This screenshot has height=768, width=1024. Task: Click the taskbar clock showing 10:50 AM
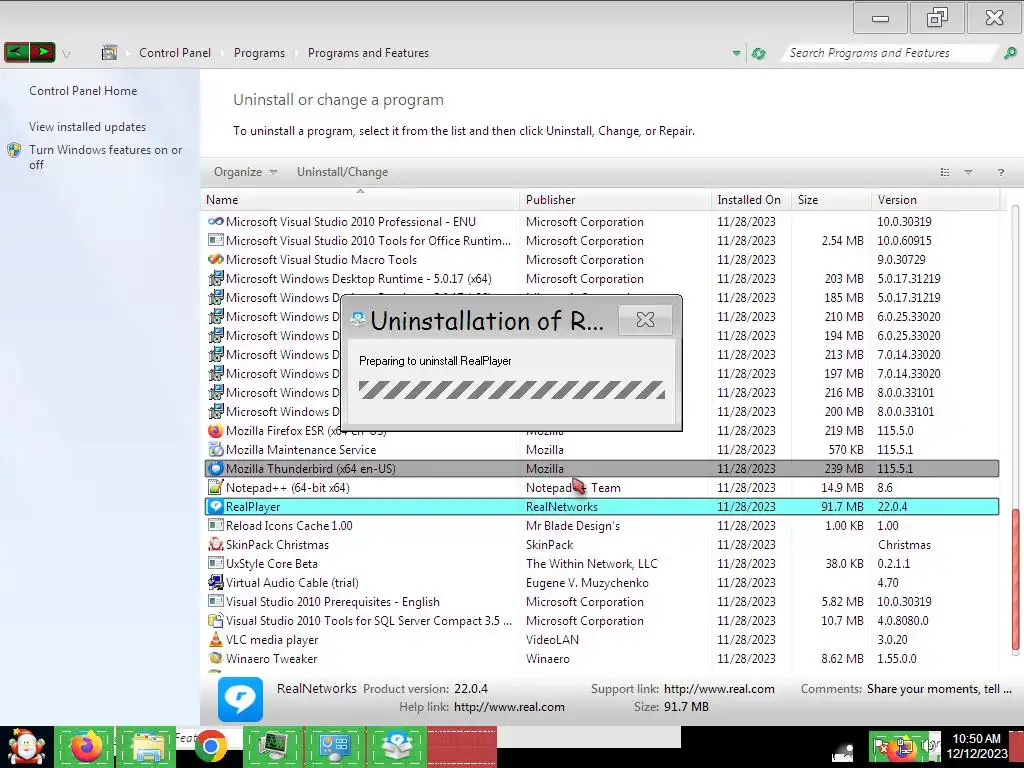(x=976, y=746)
